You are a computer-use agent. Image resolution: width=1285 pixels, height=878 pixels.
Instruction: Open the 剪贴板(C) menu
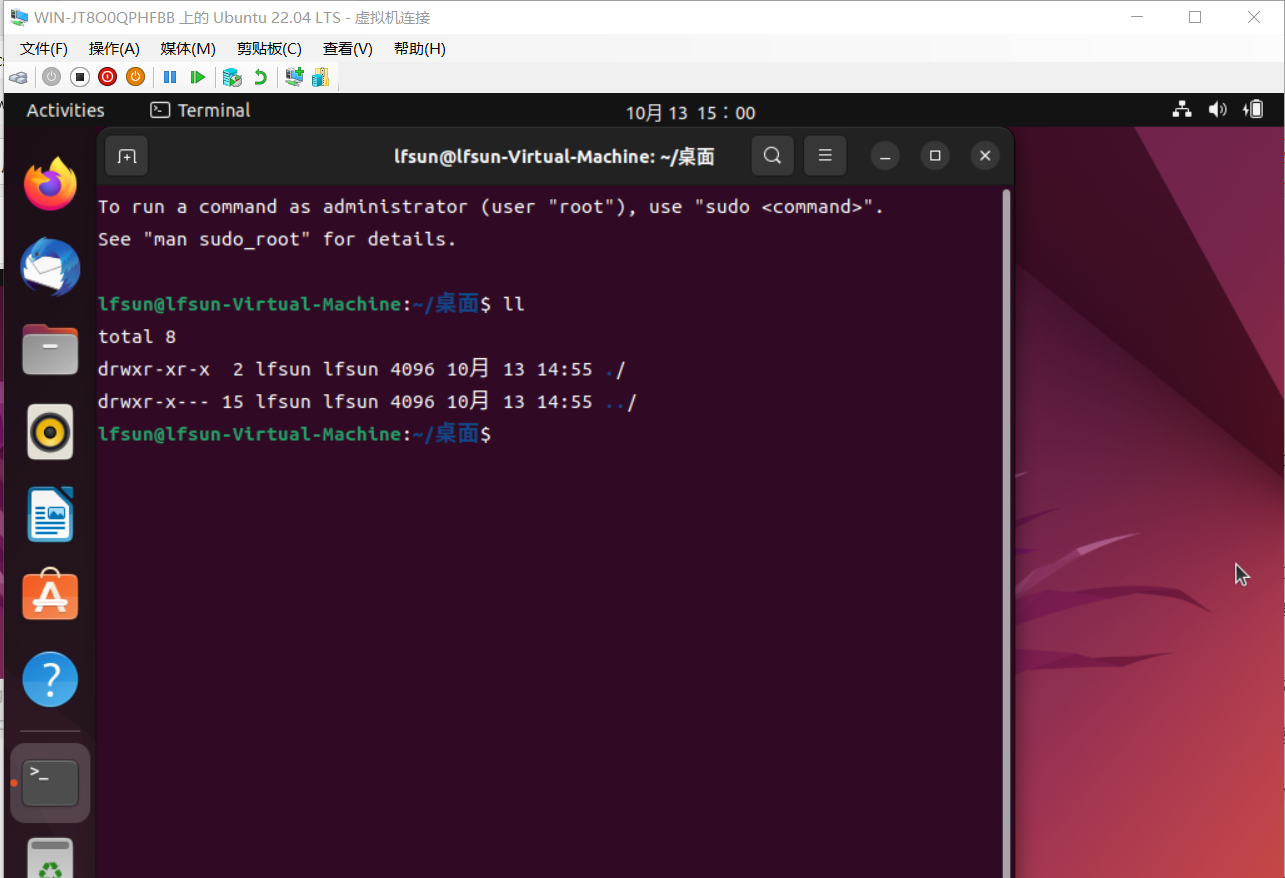[x=269, y=48]
